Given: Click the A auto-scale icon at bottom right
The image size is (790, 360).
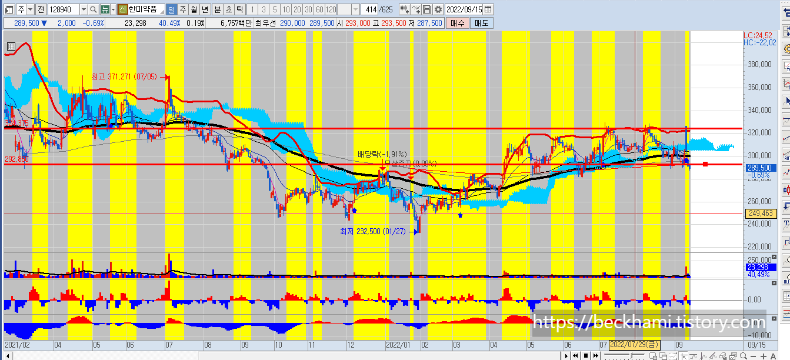Looking at the screenshot, I should coord(773,356).
